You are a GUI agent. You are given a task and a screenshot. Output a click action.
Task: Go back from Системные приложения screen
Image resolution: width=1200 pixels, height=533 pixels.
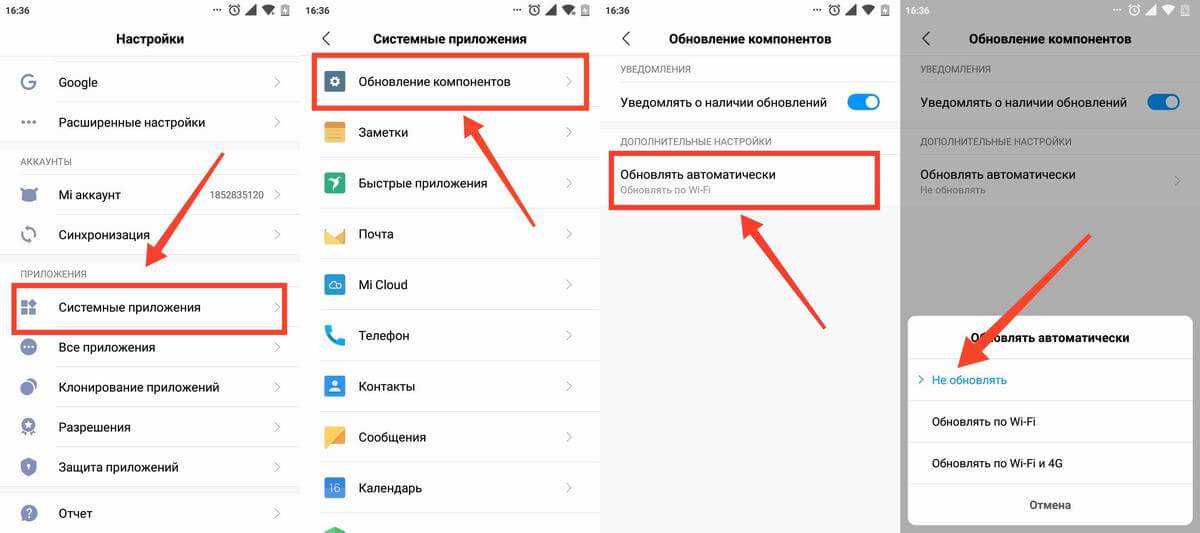point(326,39)
